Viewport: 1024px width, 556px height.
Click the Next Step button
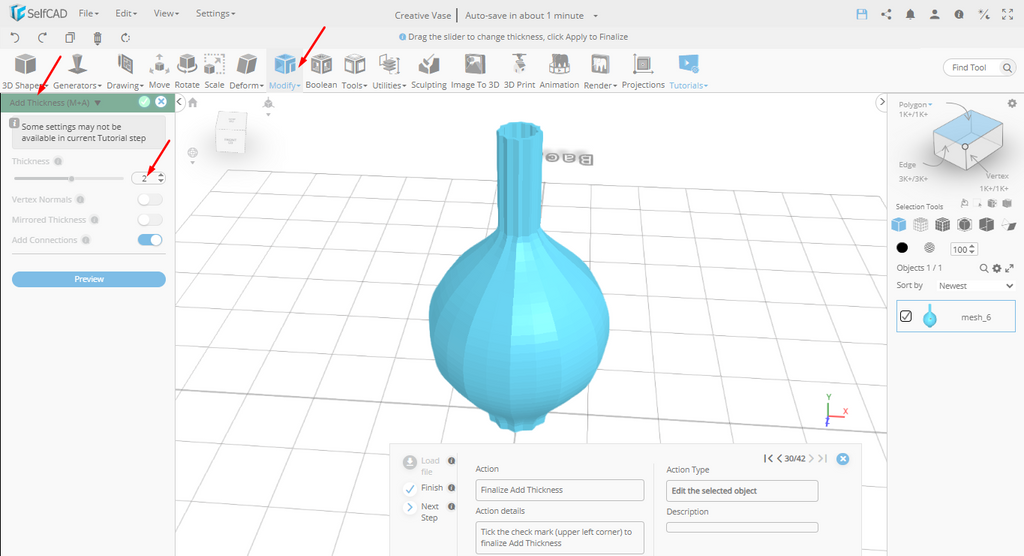click(x=410, y=507)
